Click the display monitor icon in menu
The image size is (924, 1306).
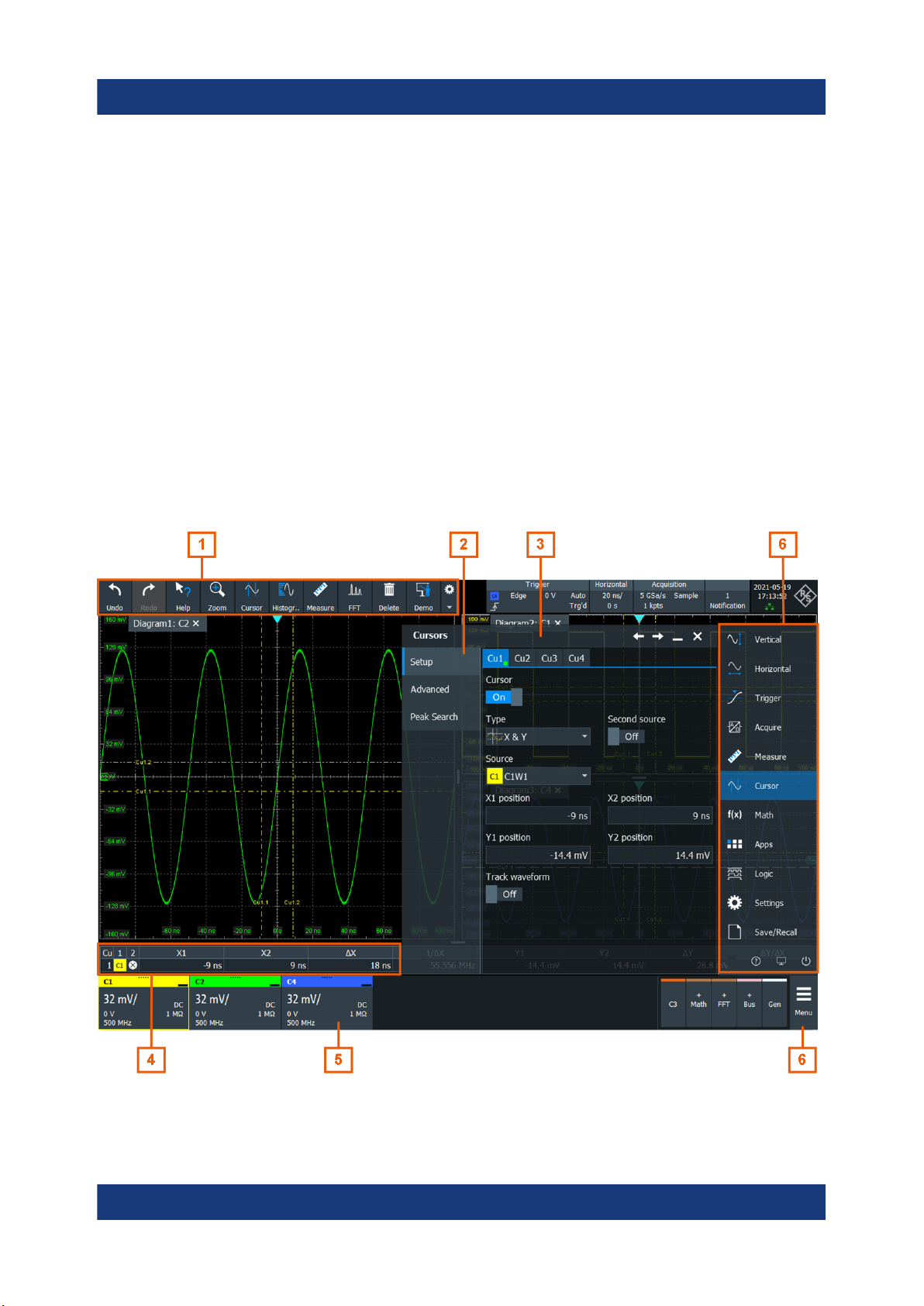point(781,961)
